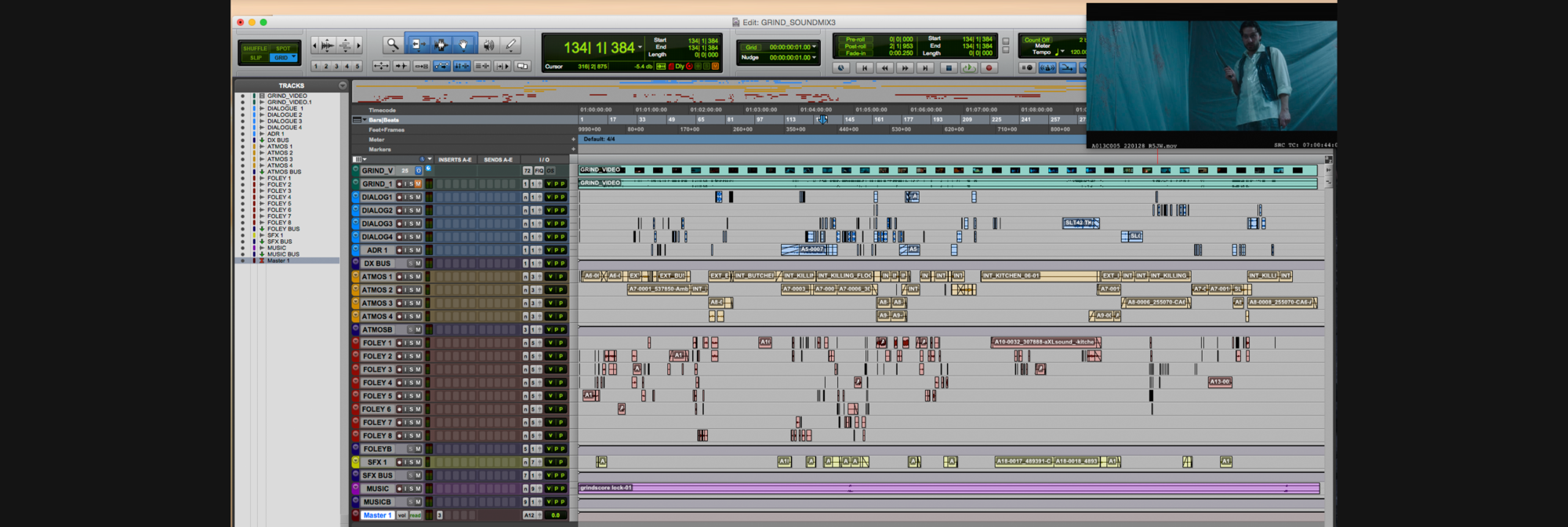Record-enable the ADR 1 track

pyautogui.click(x=400, y=250)
